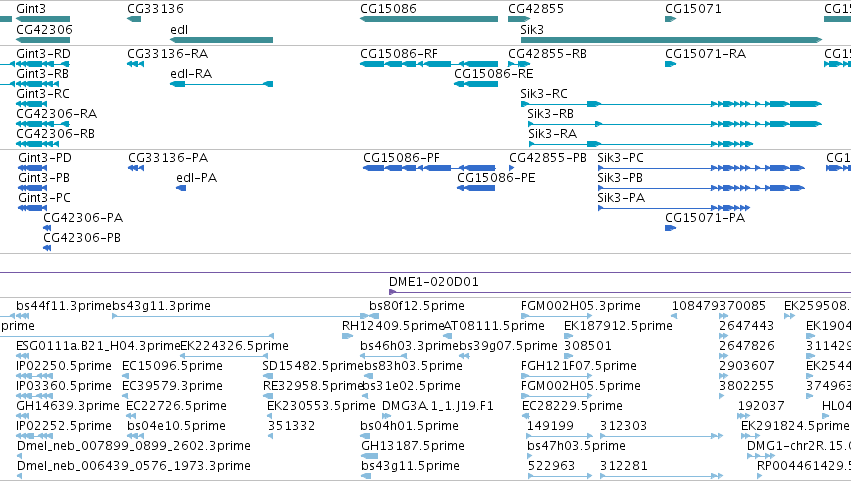
Task: Click the 108479370085 EST label
Action: click(x=719, y=306)
